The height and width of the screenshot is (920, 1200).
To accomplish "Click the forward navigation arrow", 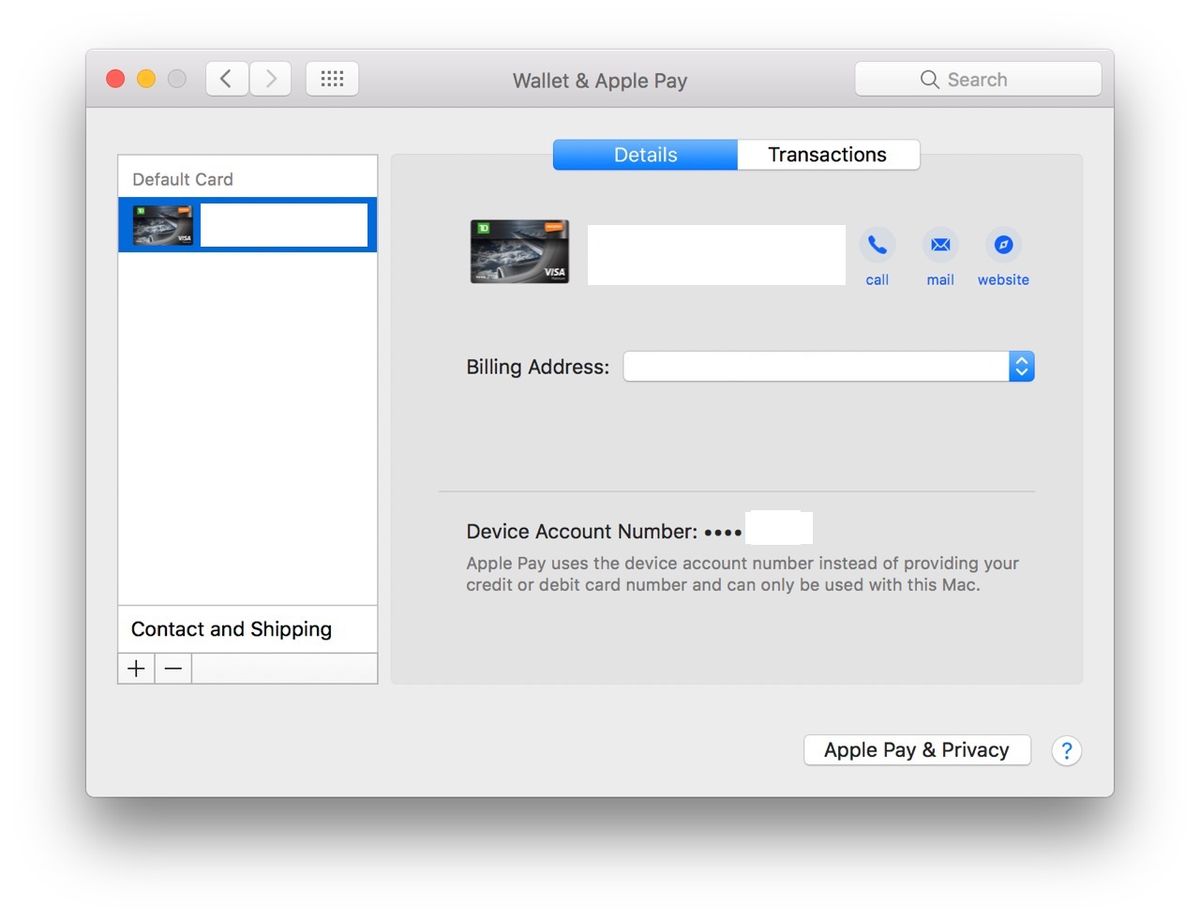I will point(271,78).
